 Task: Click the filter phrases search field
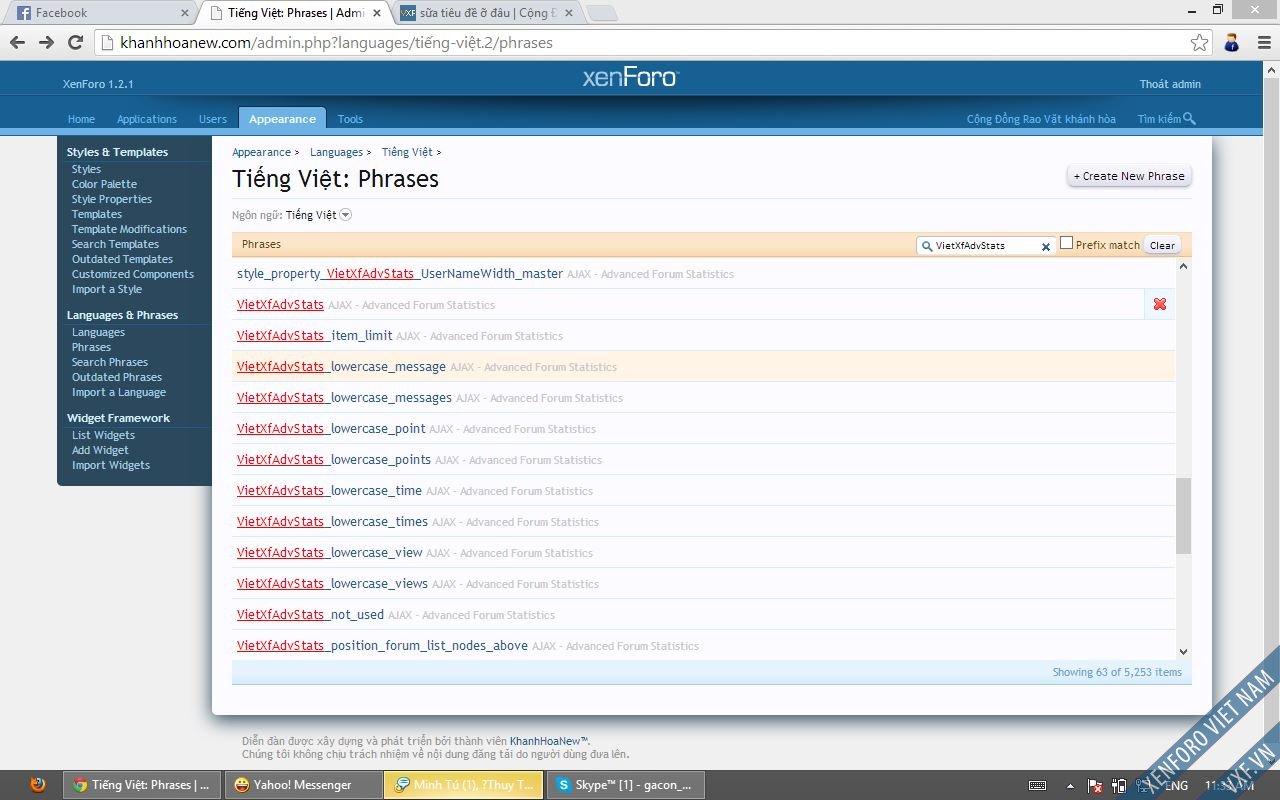point(985,246)
